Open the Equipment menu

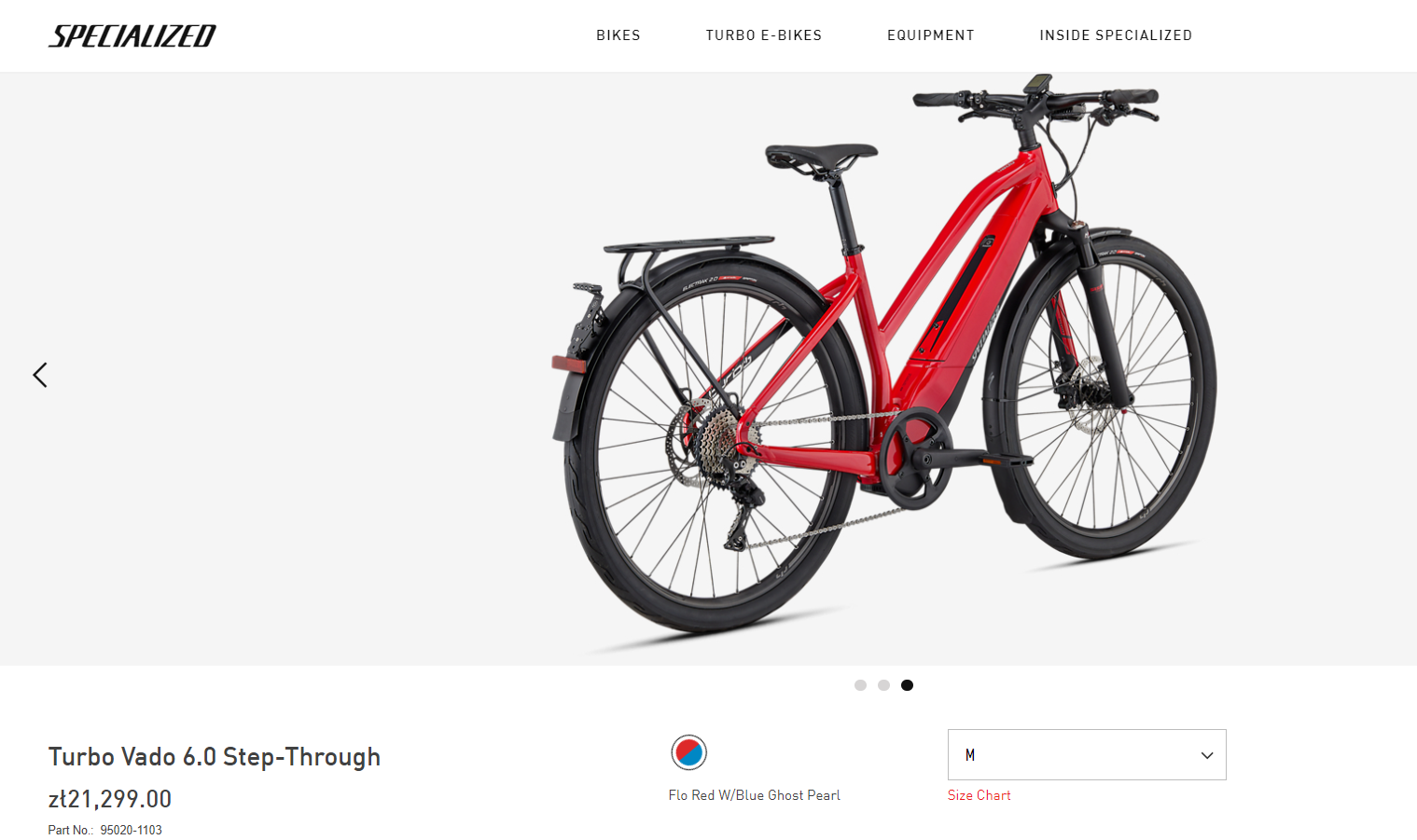(x=931, y=35)
